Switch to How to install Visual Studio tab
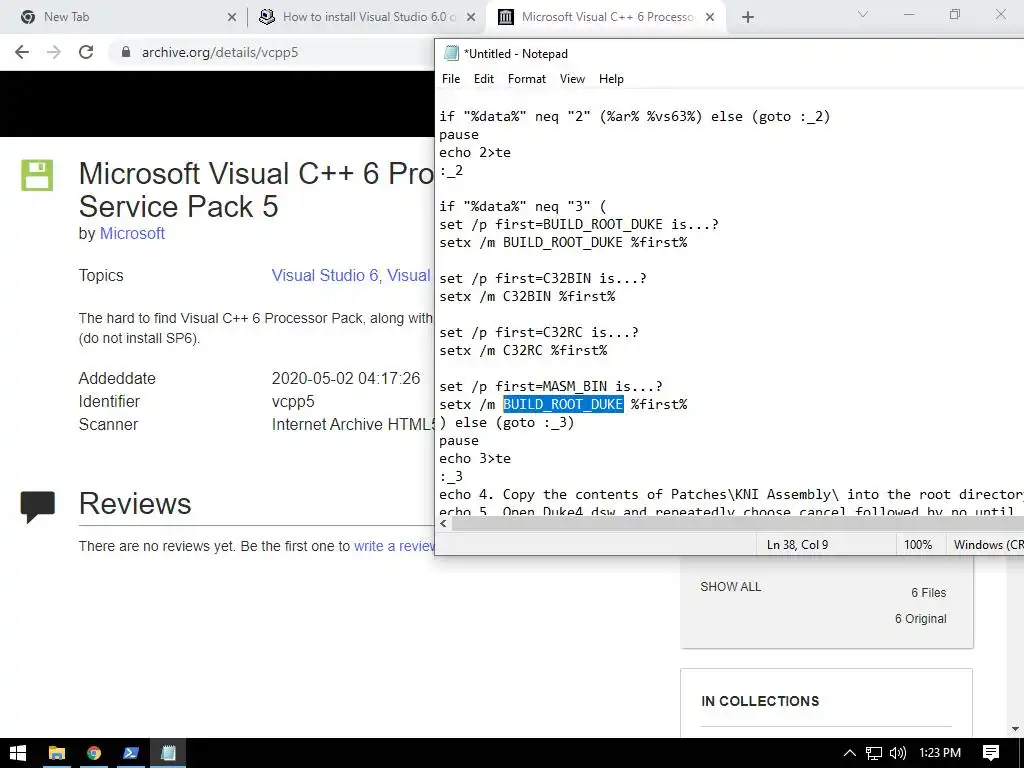 point(368,17)
